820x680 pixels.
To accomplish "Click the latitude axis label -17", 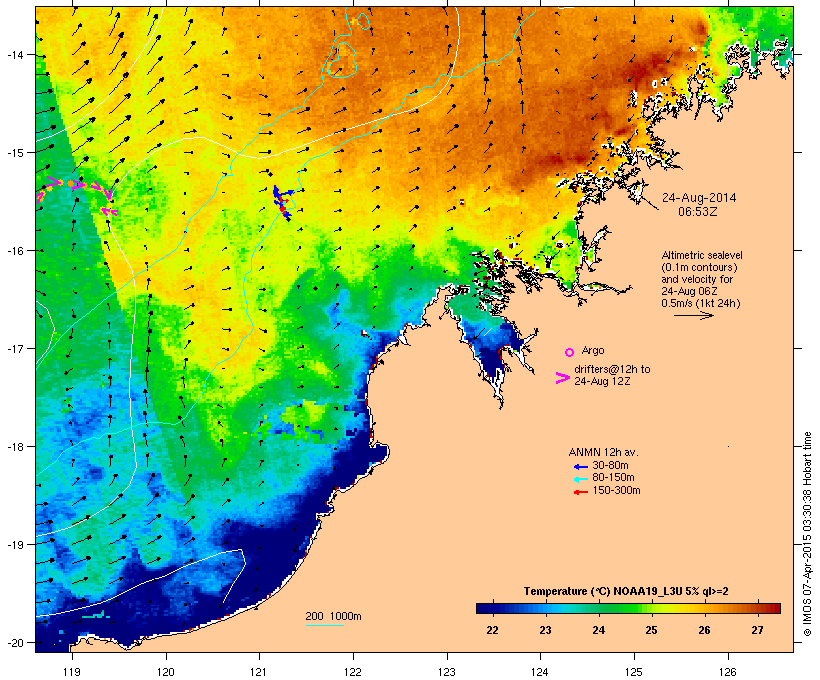I will click(14, 348).
